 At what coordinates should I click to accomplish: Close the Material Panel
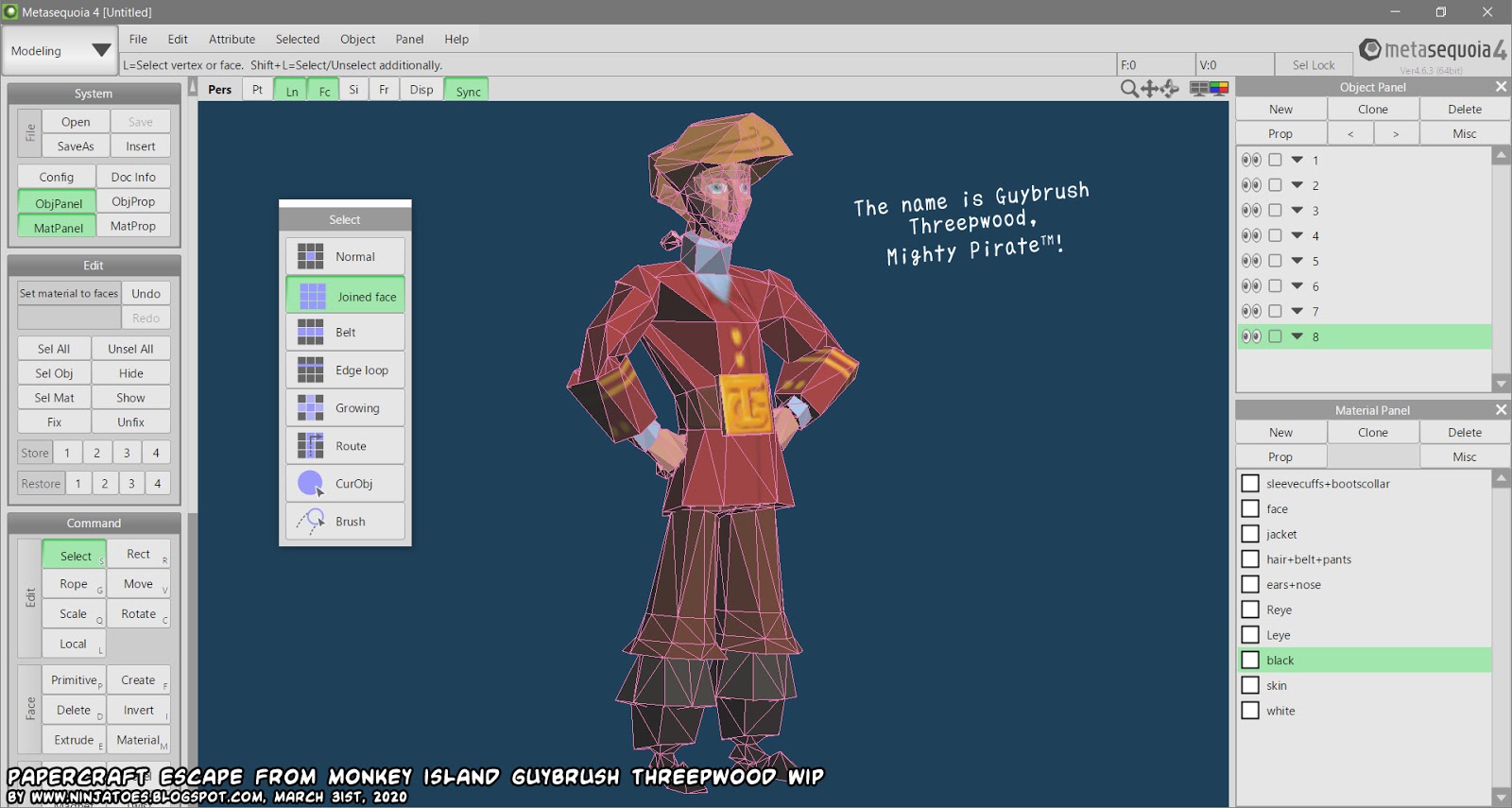pyautogui.click(x=1501, y=410)
